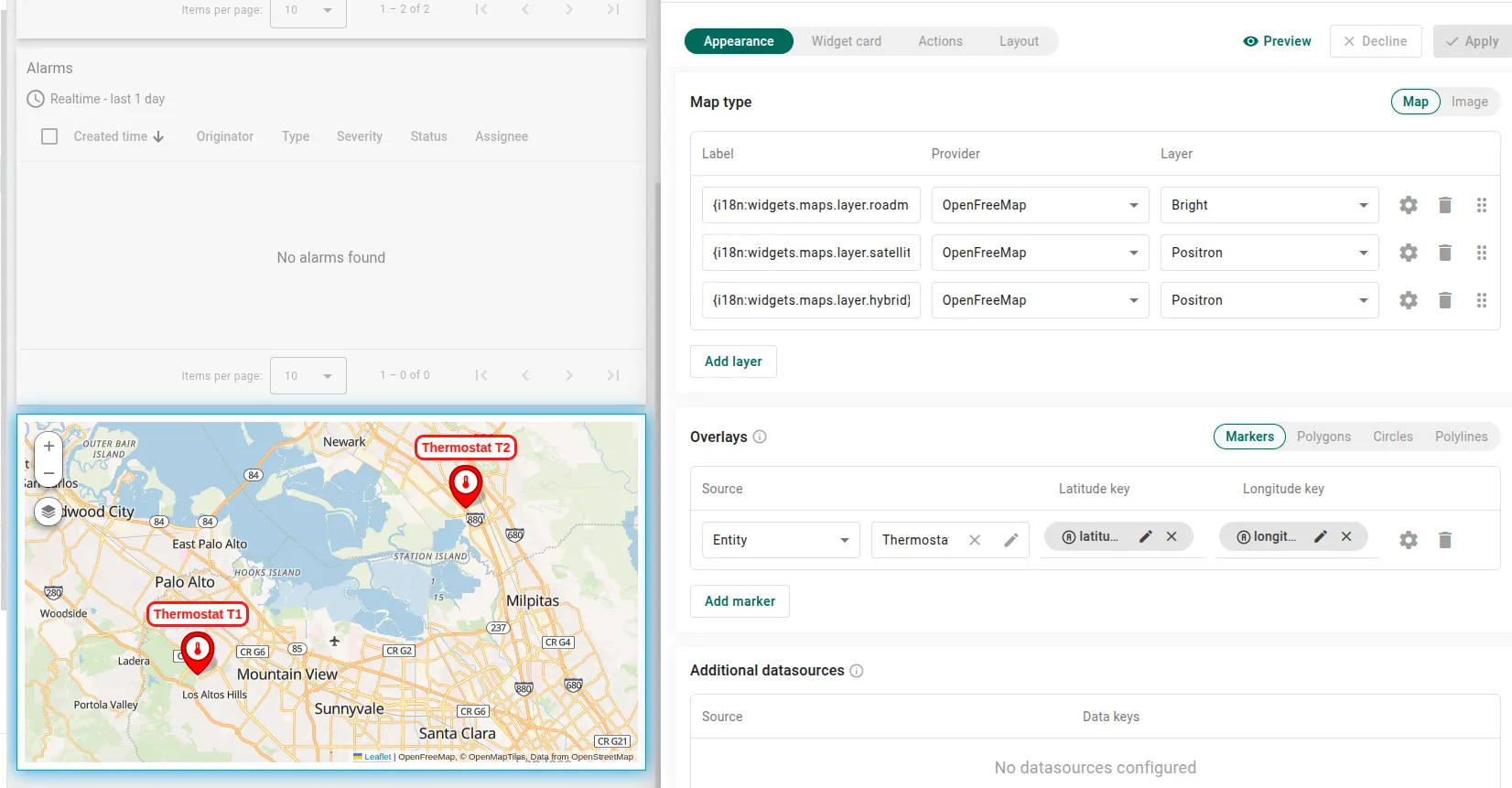Open settings for the roadmap layer row
Viewport: 1512px width, 788px height.
point(1409,205)
